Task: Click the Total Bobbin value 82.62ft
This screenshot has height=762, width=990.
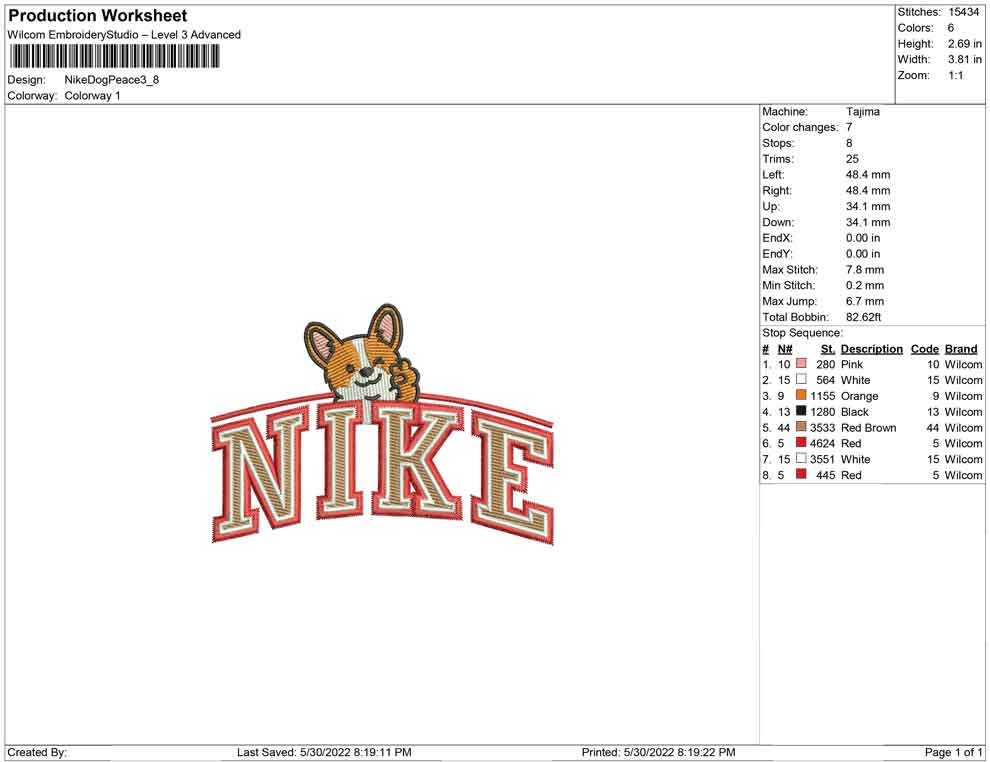Action: [863, 317]
